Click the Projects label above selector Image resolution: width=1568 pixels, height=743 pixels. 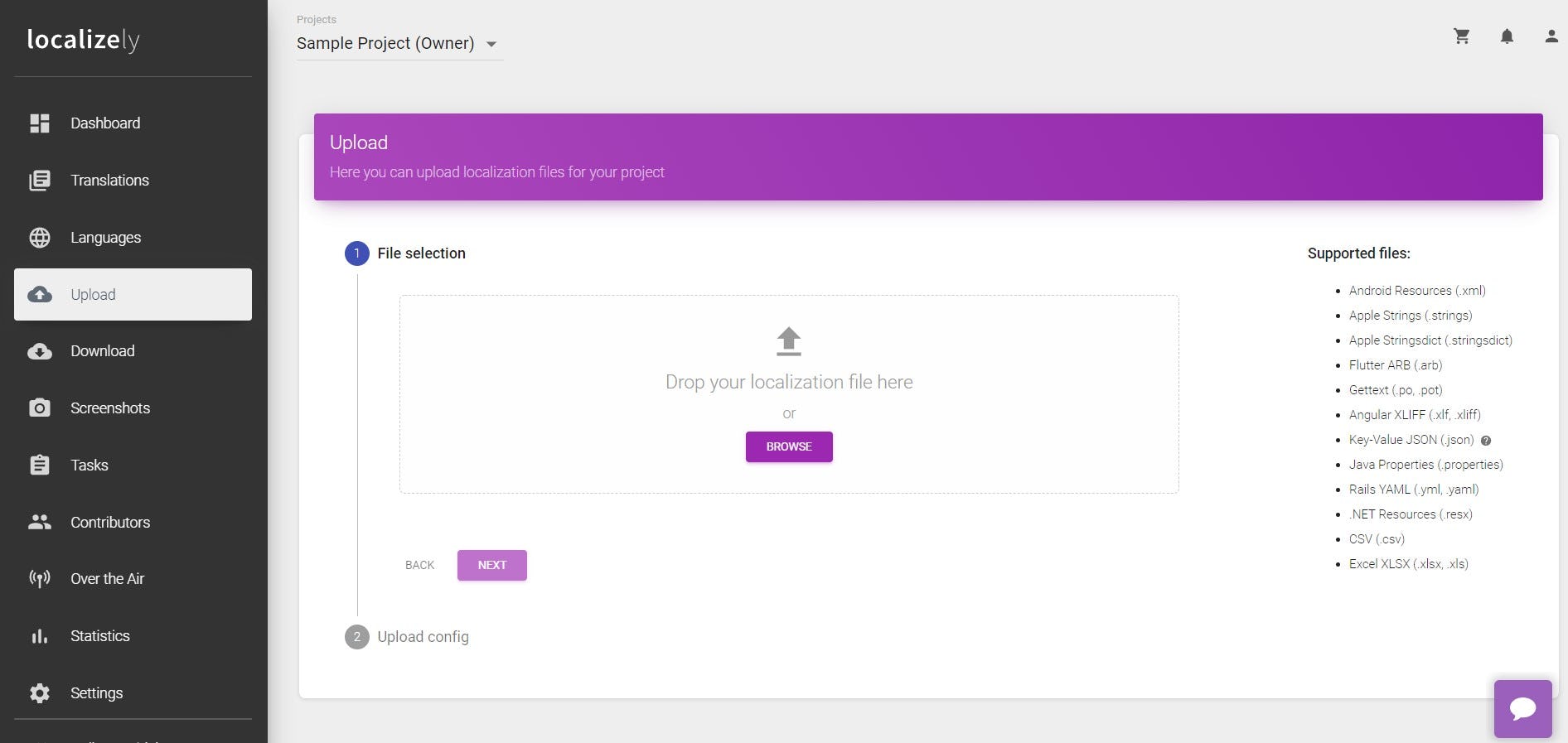[317, 20]
